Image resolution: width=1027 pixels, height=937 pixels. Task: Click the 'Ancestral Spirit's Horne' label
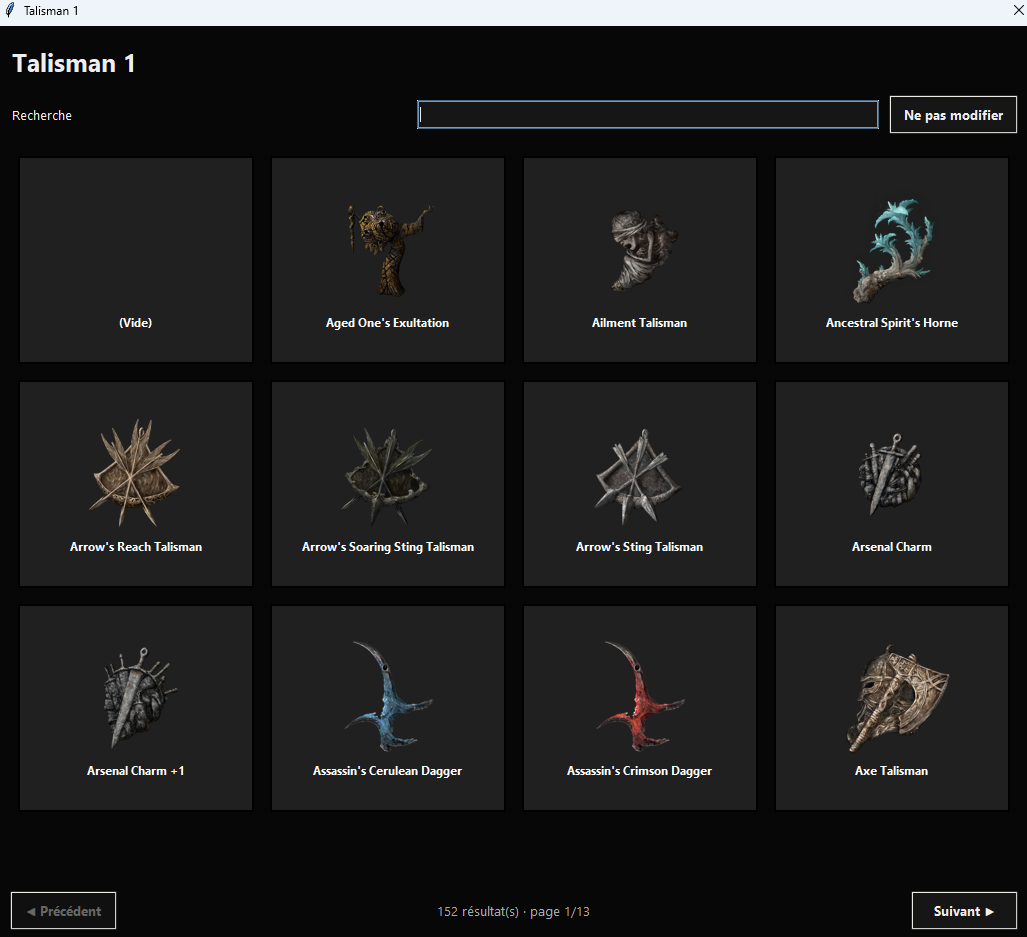pyautogui.click(x=891, y=323)
